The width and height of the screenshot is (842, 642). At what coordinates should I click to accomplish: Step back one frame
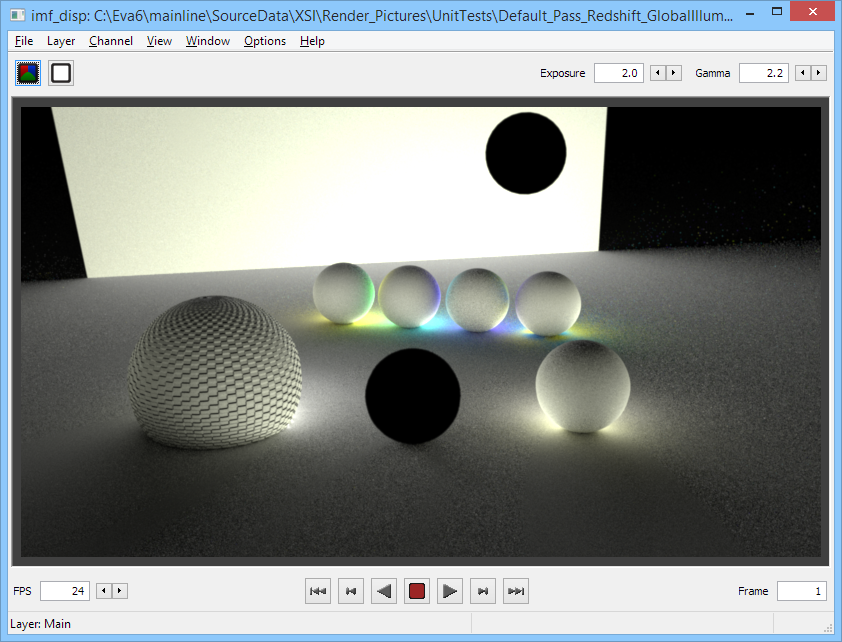pos(351,591)
